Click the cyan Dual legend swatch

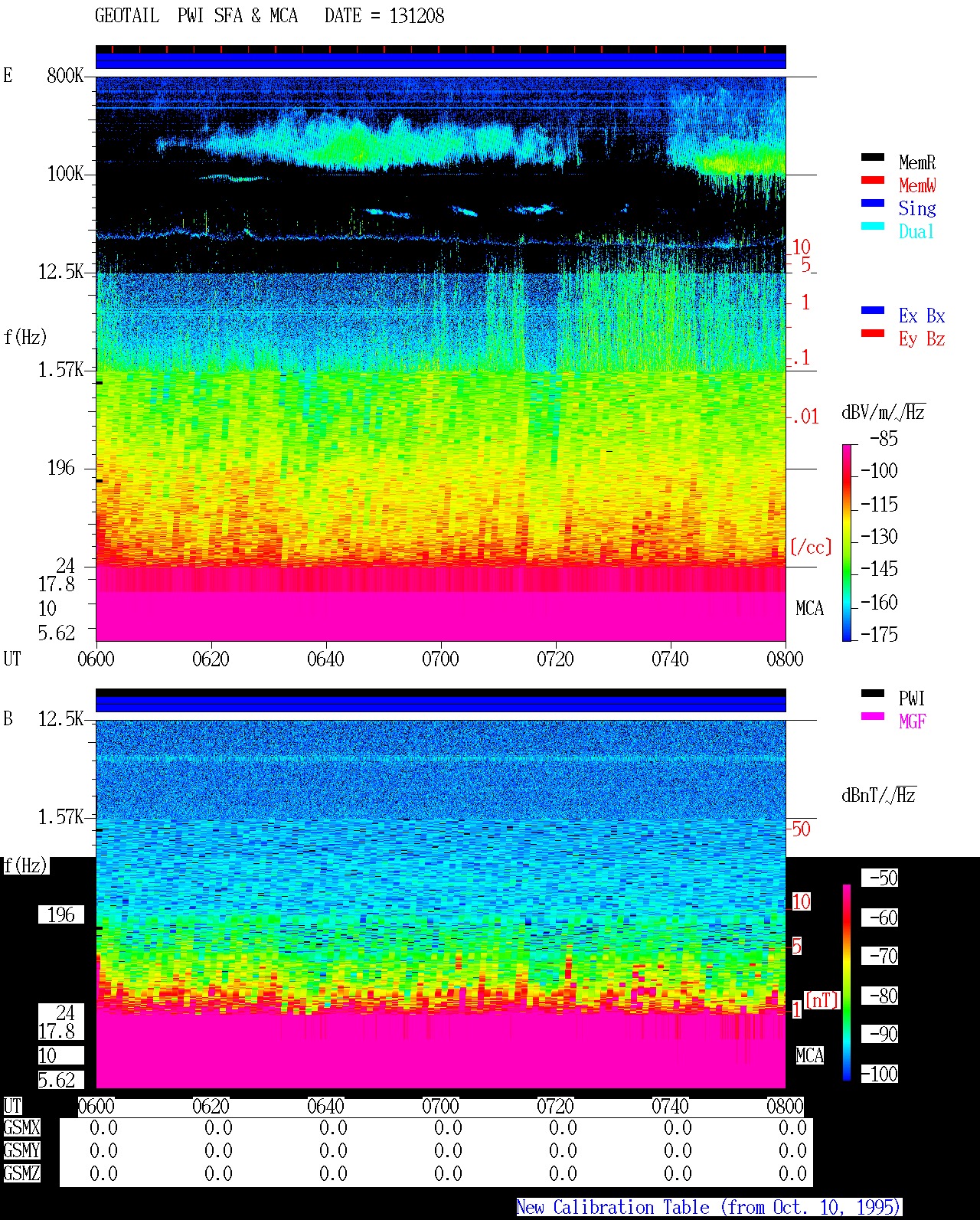(x=873, y=226)
